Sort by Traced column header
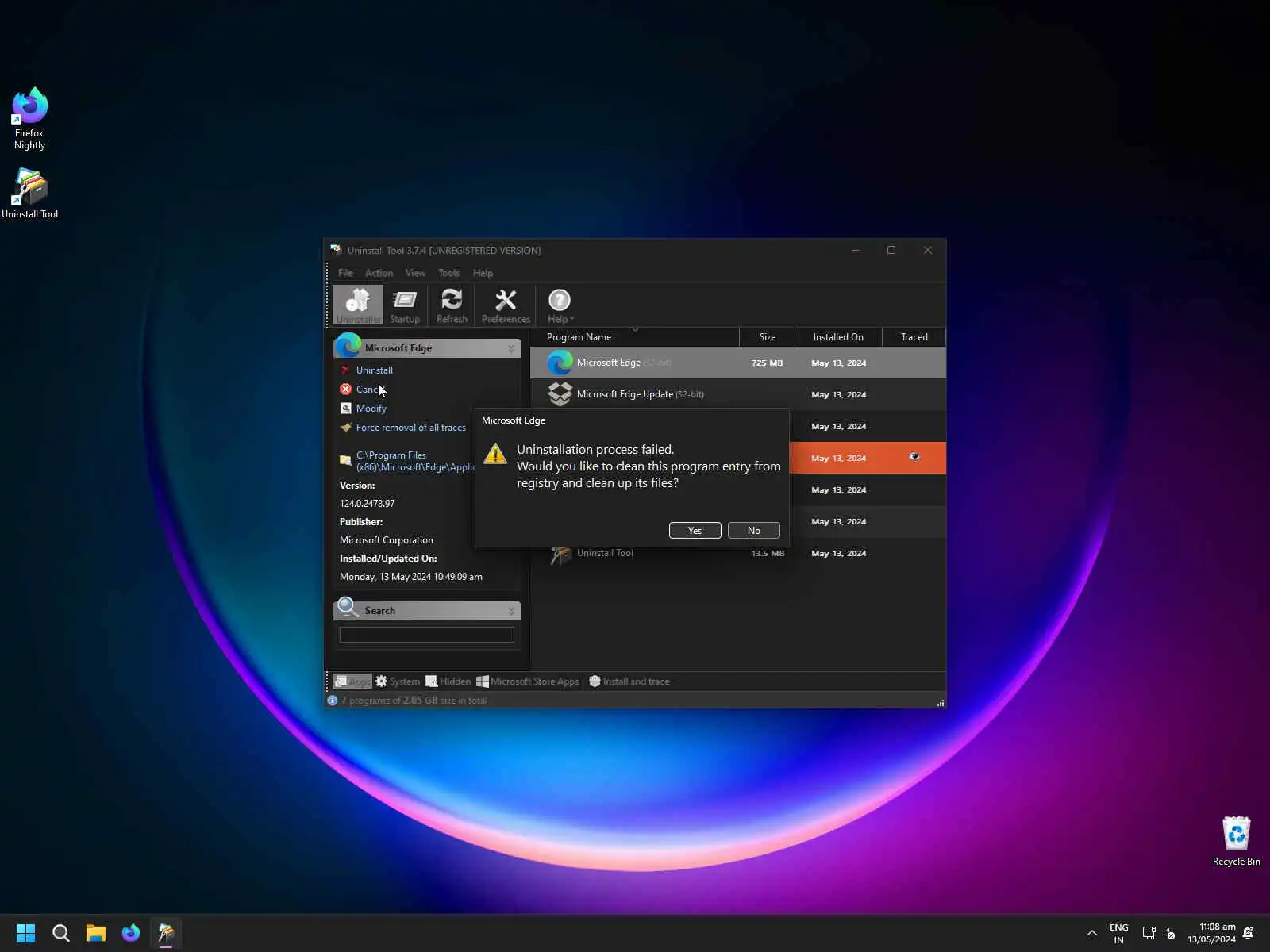Image resolution: width=1270 pixels, height=952 pixels. point(914,337)
